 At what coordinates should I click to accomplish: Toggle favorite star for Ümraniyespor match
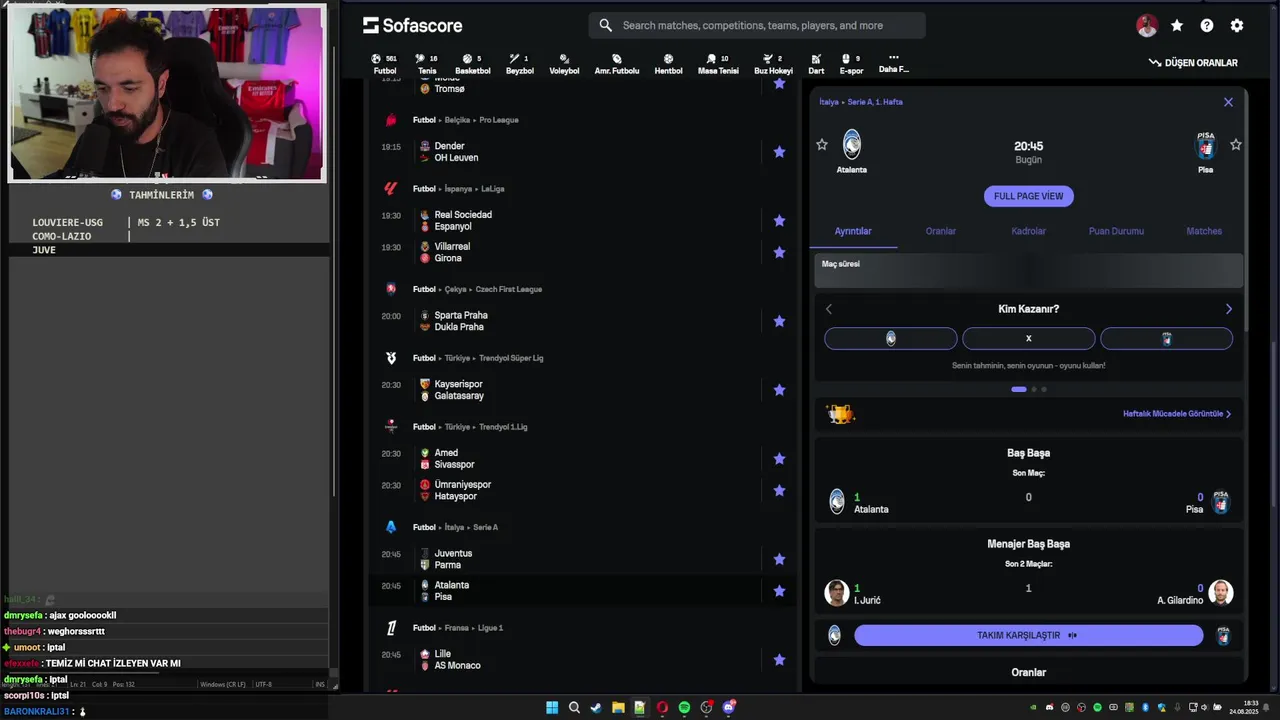point(779,490)
